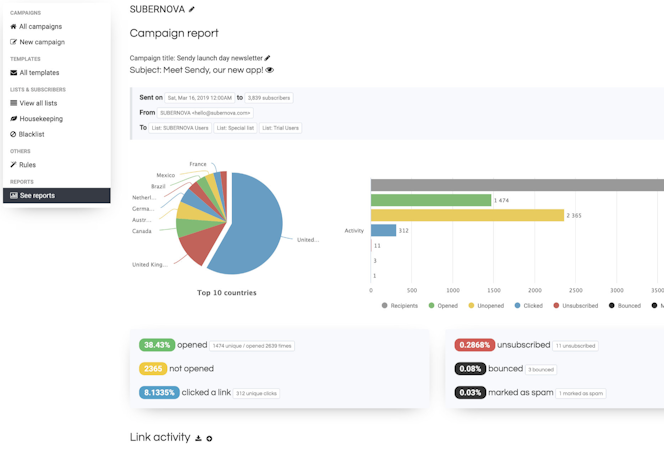Image resolution: width=664 pixels, height=450 pixels.
Task: Click the compose icon beside New campaign
Action: tap(14, 42)
